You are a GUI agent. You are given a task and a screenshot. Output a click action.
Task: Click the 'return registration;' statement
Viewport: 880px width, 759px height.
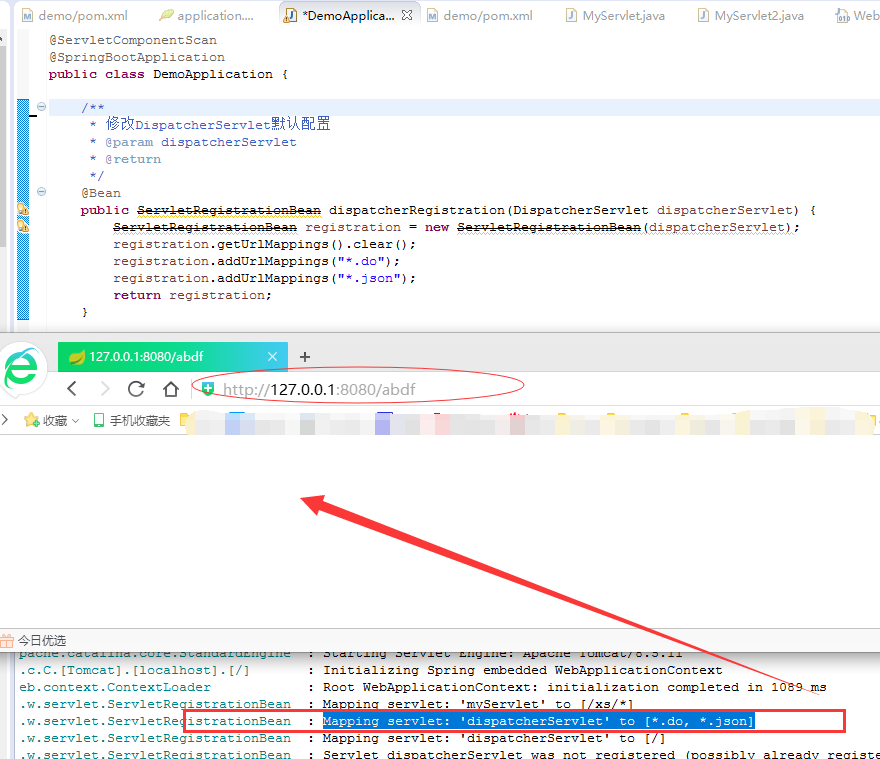click(192, 295)
